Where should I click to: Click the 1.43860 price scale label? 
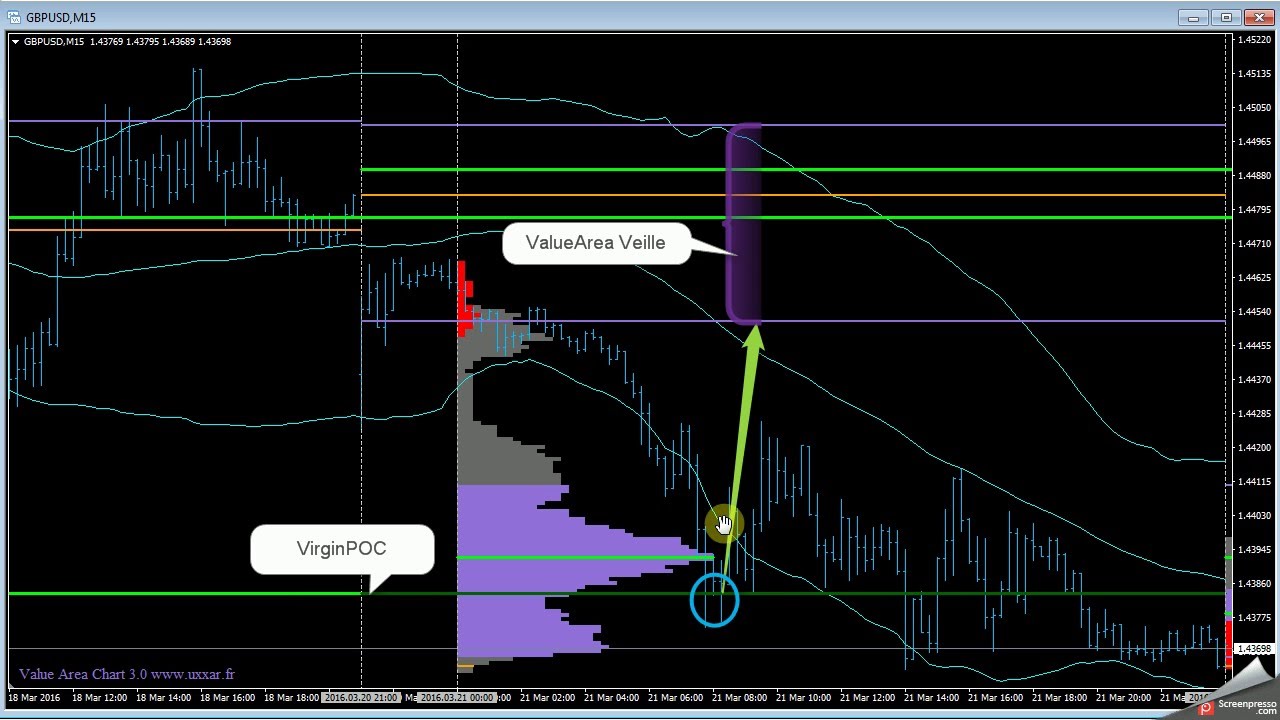point(1255,584)
